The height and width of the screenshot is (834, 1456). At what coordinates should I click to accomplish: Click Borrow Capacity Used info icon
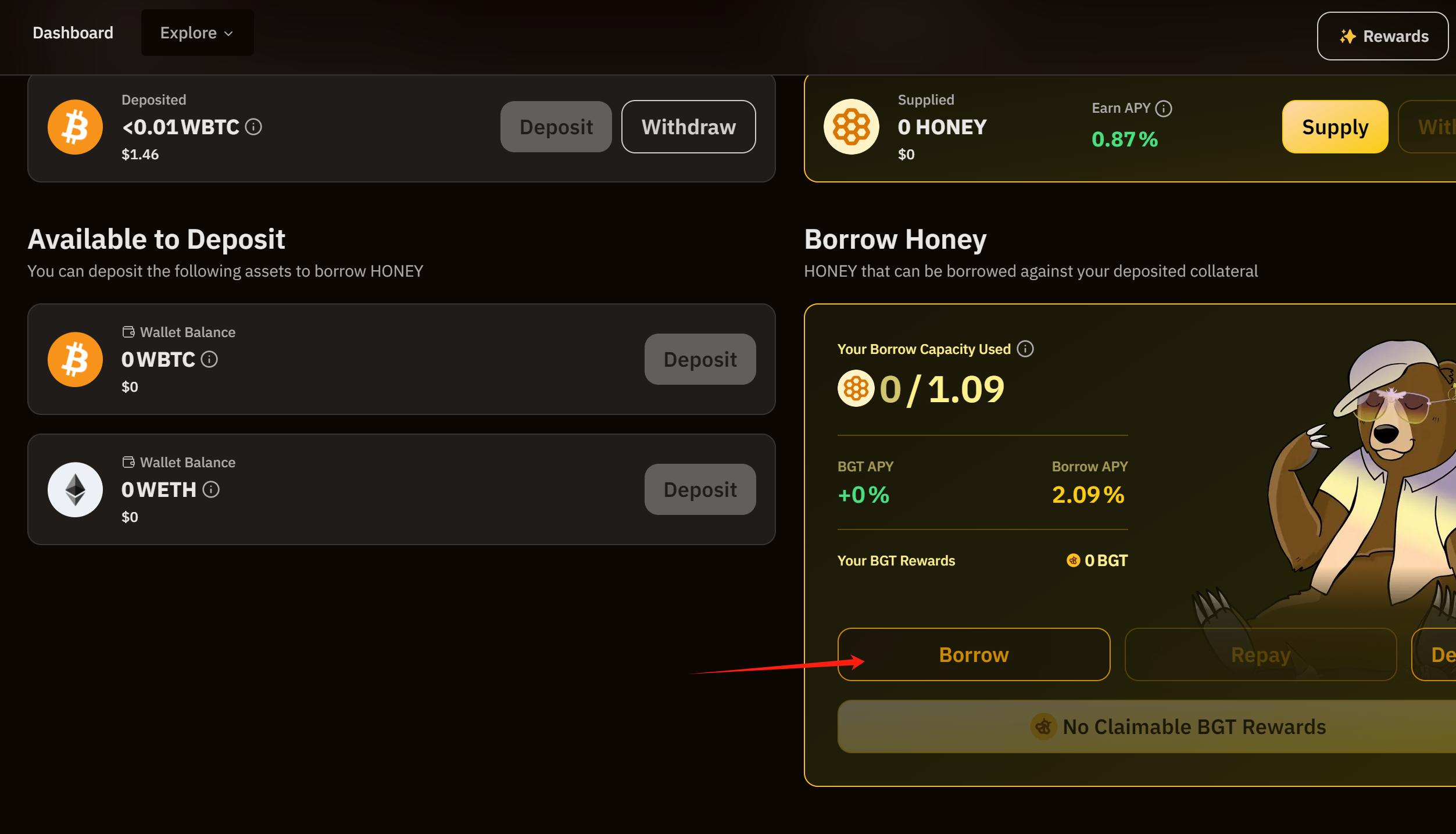tap(1025, 349)
